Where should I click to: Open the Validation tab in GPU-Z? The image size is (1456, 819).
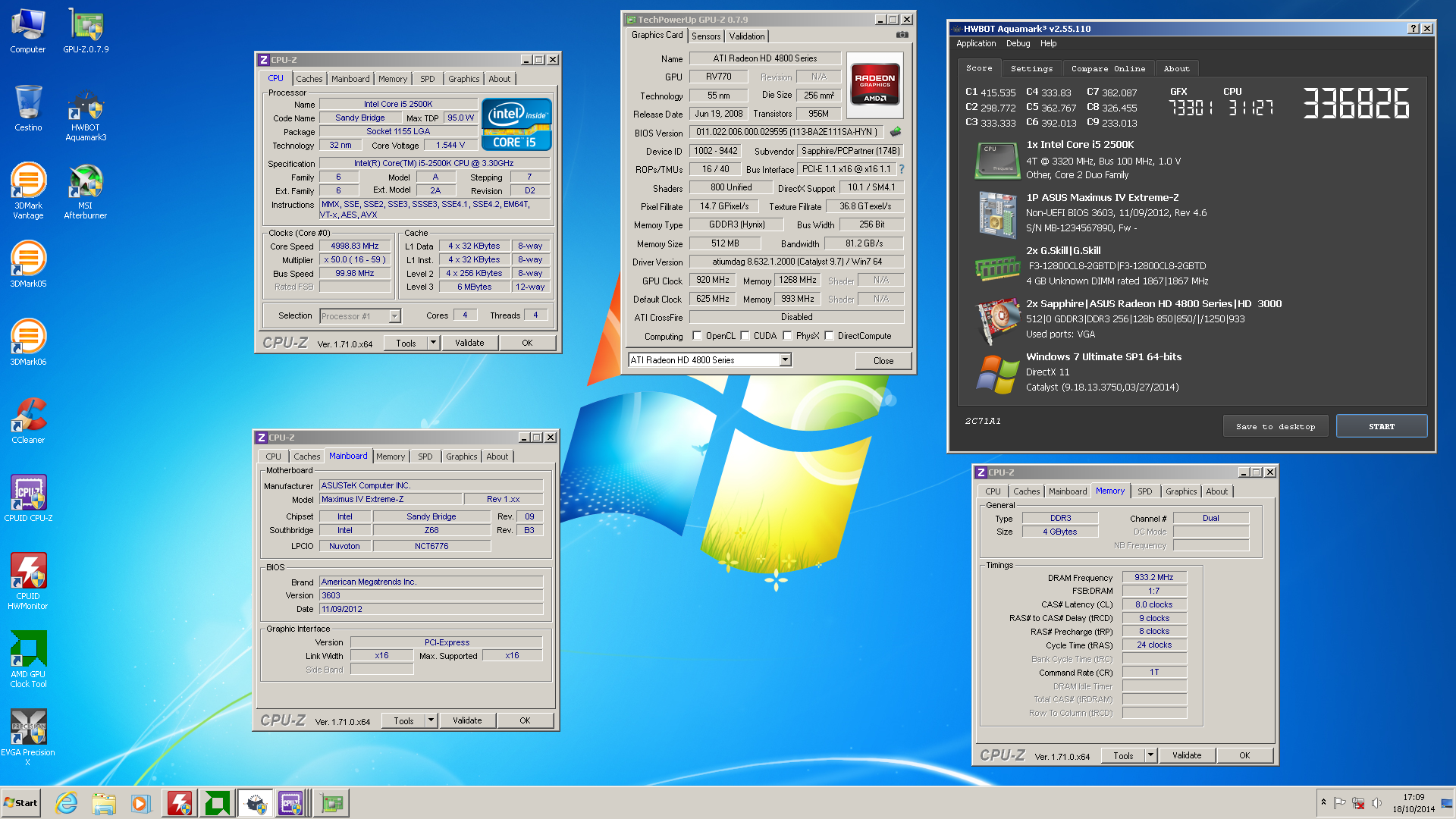point(747,36)
